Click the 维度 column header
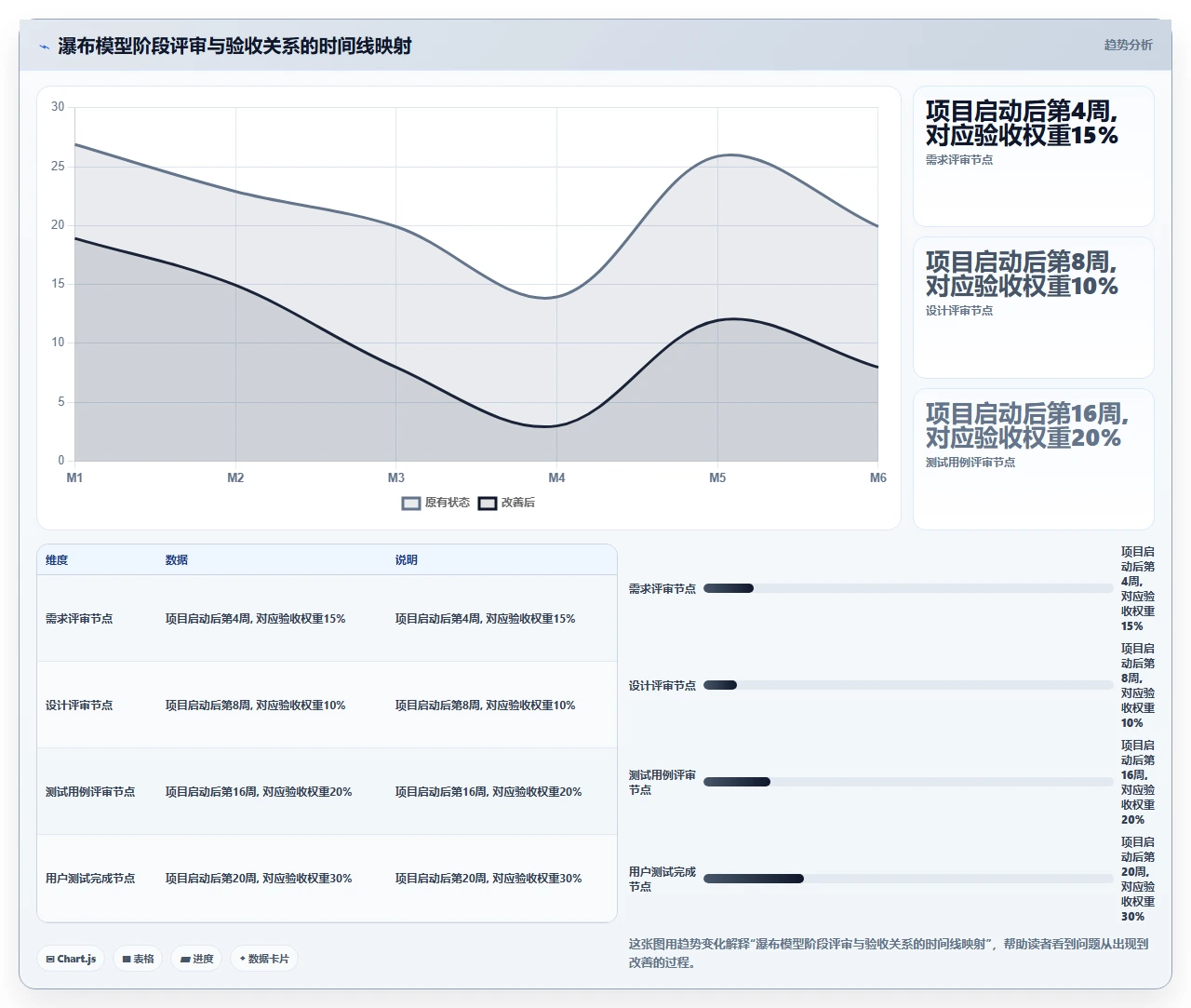The width and height of the screenshot is (1191, 1008). [57, 560]
